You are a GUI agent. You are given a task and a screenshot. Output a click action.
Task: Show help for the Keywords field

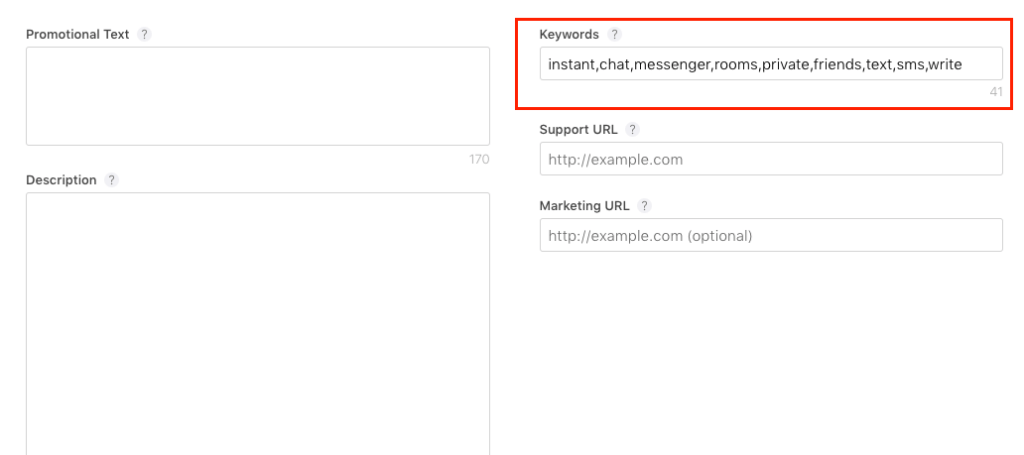point(614,34)
